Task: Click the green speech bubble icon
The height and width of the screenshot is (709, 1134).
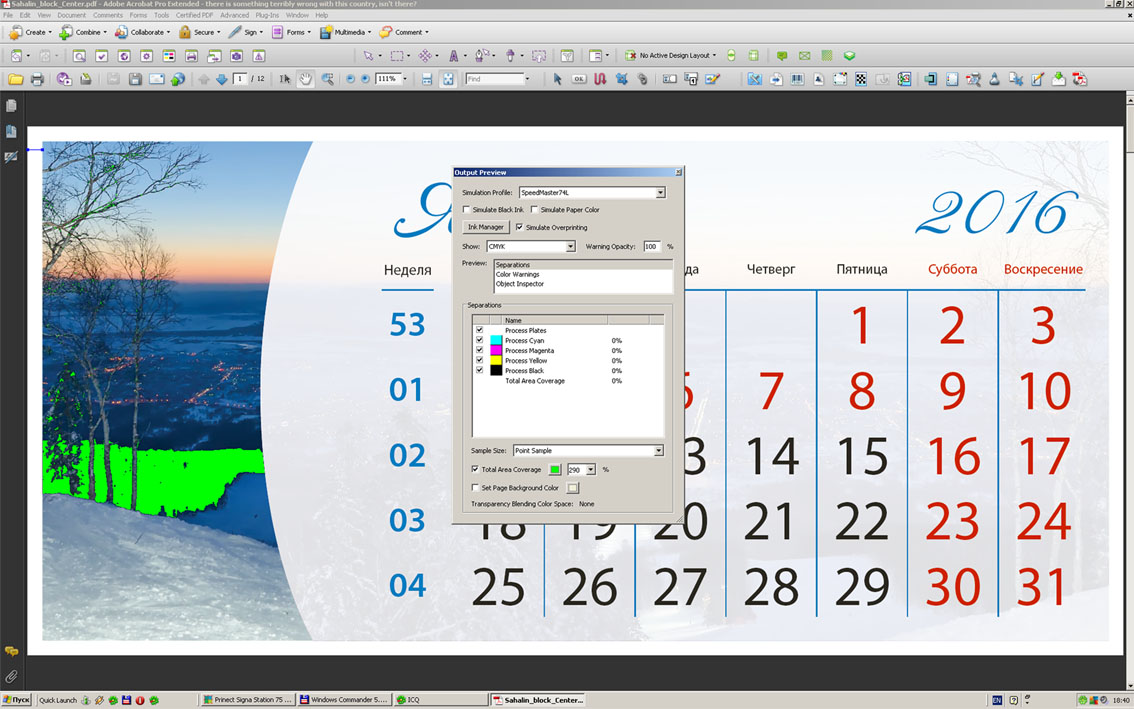Action: [782, 56]
